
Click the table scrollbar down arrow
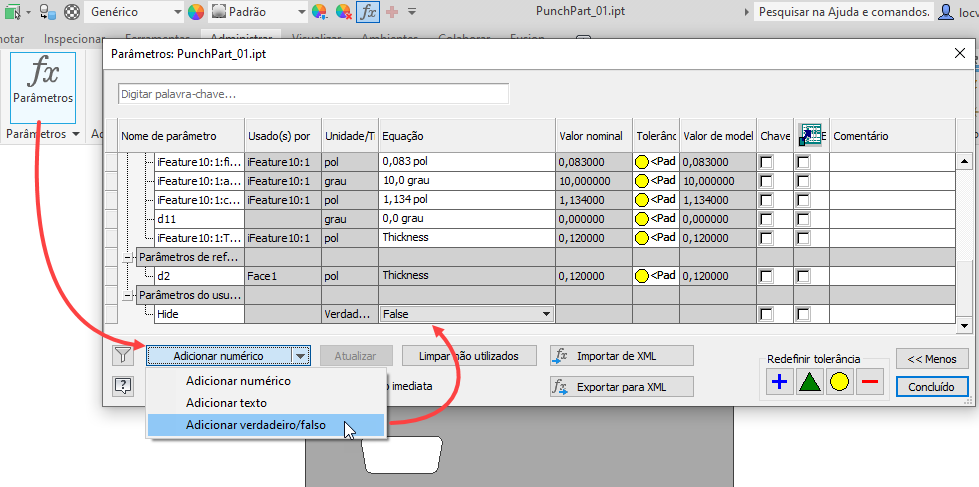point(964,326)
